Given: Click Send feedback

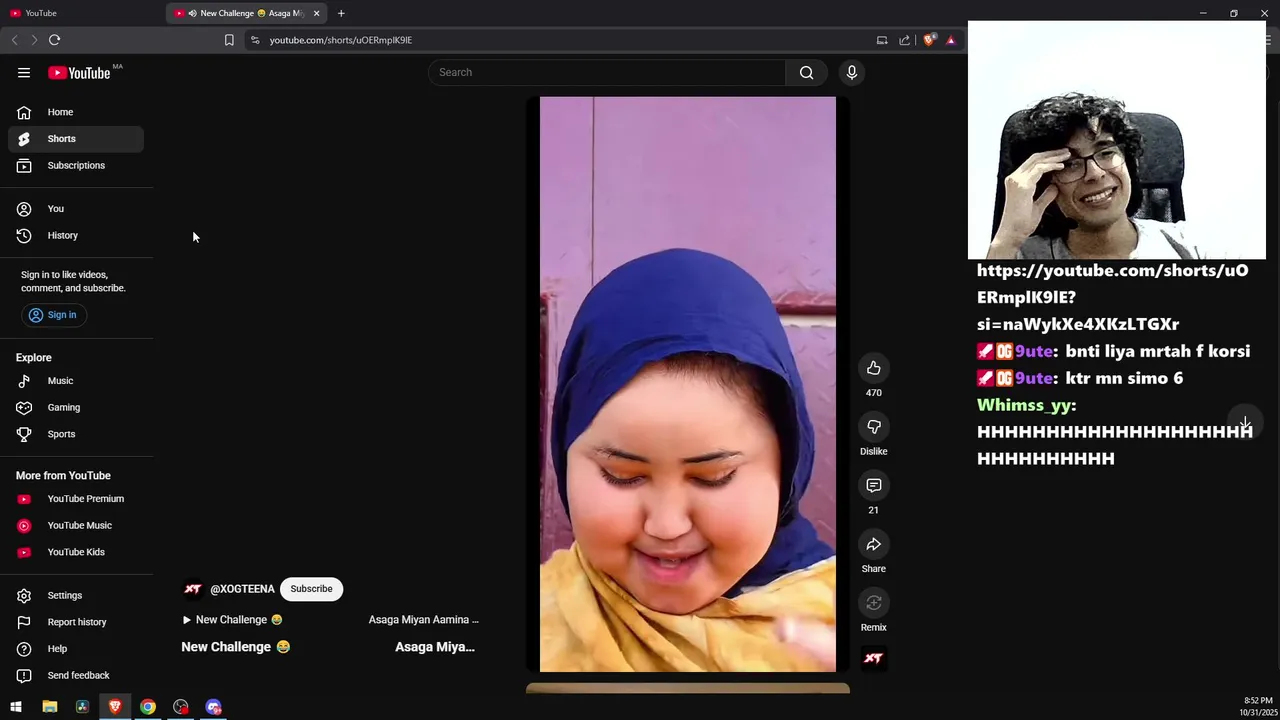Looking at the screenshot, I should click(76, 675).
